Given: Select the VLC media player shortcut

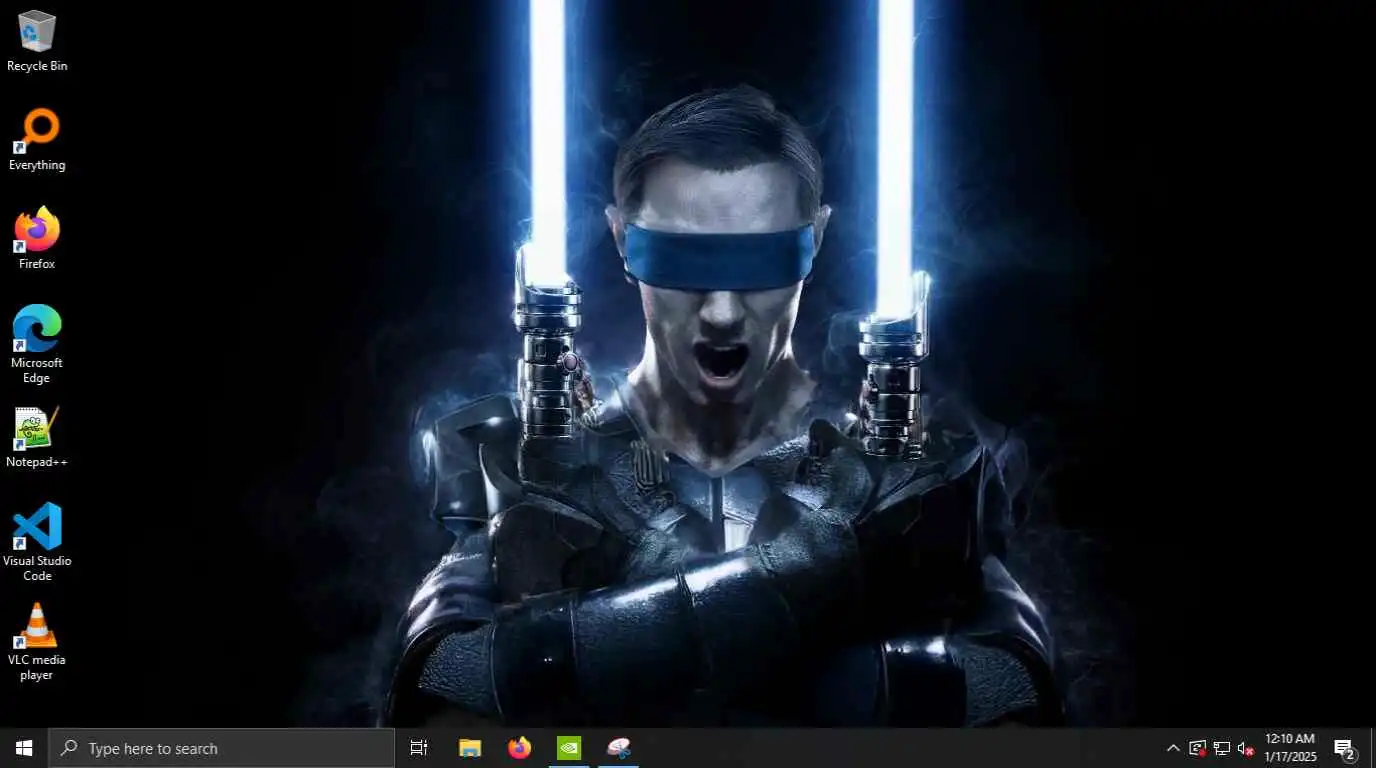Looking at the screenshot, I should coord(37,642).
